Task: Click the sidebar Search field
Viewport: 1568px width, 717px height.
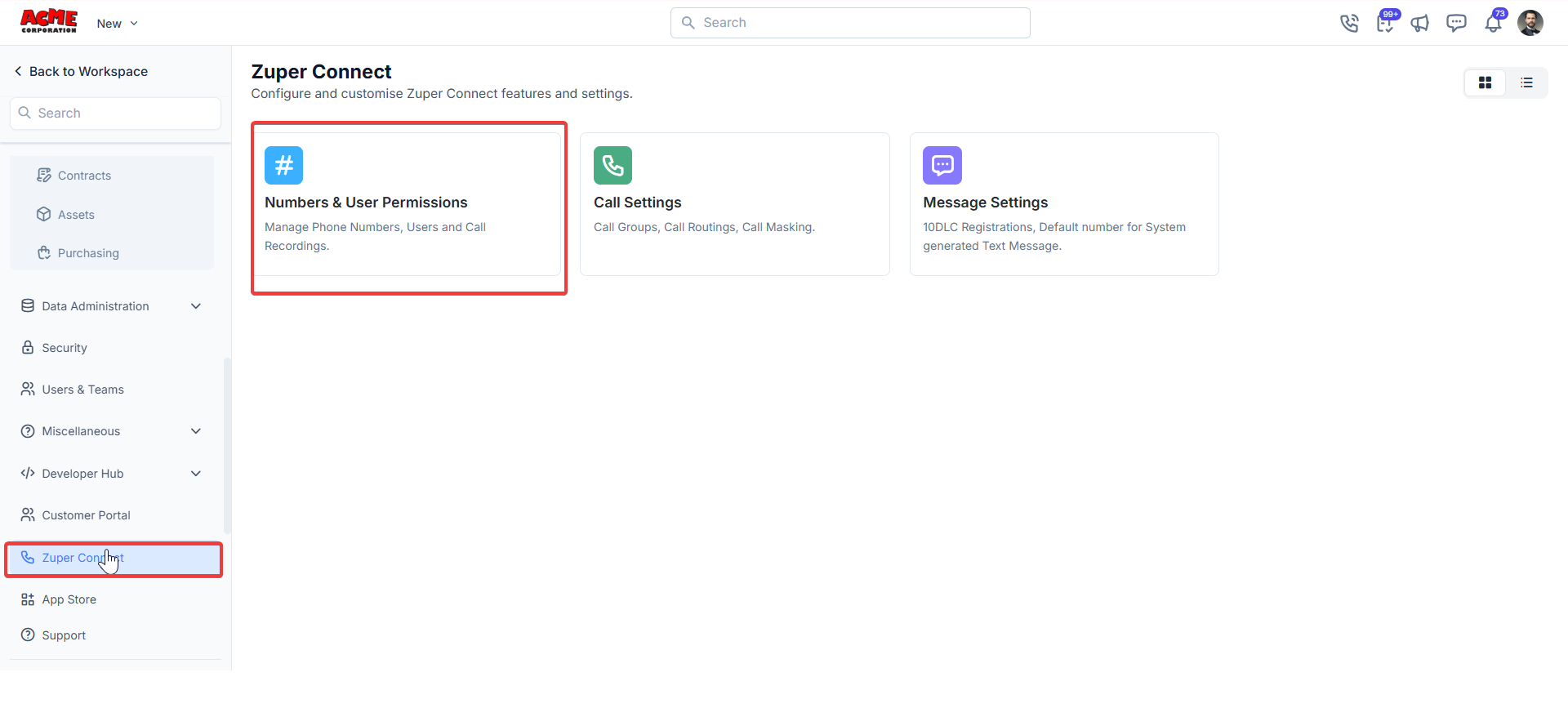Action: click(x=115, y=114)
